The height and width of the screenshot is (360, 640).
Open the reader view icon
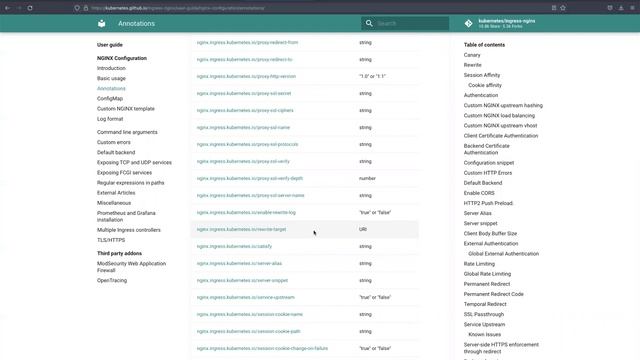tap(554, 8)
